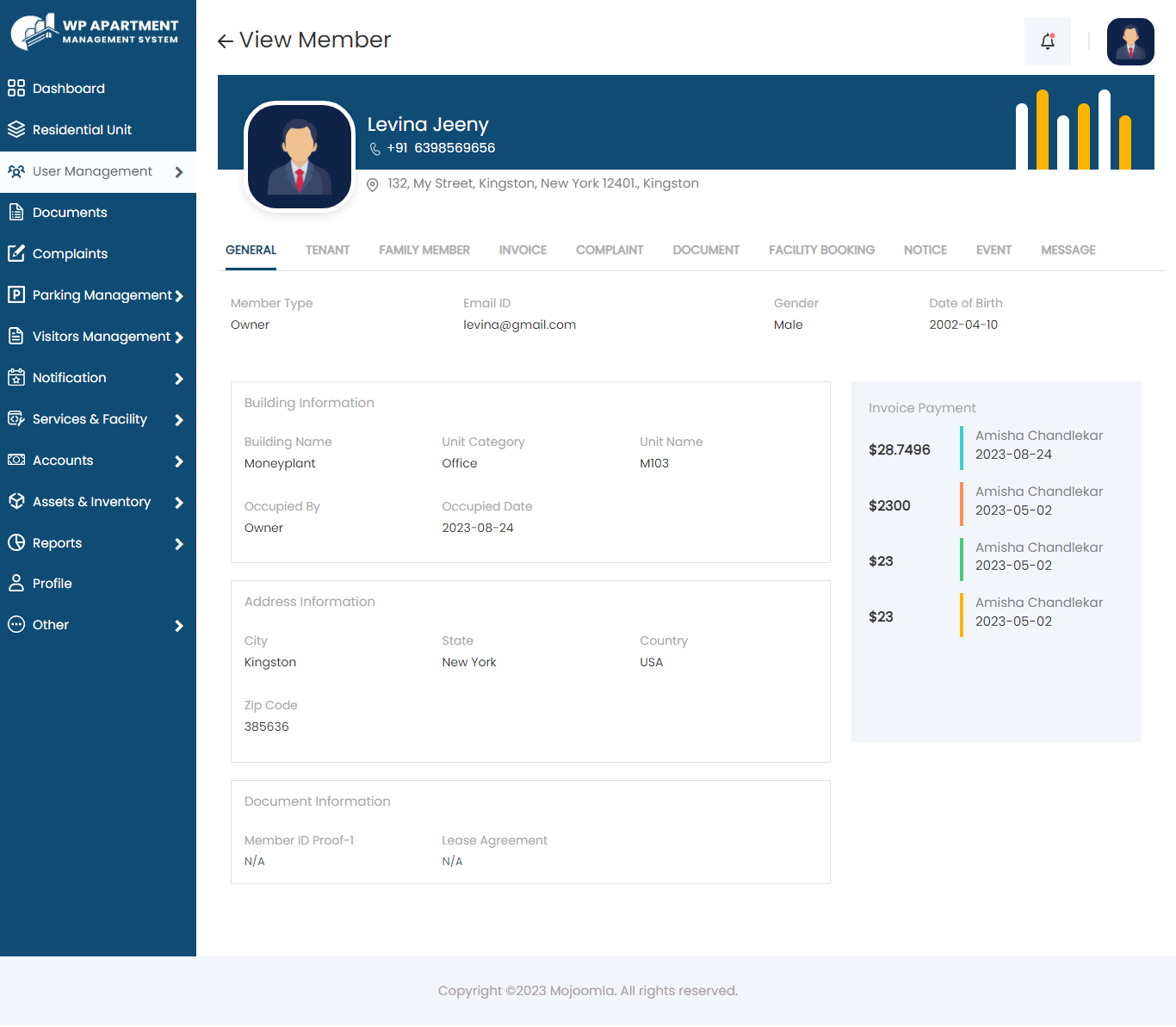The image size is (1176, 1027).
Task: Click the Residential Unit layers icon
Action: click(x=16, y=129)
